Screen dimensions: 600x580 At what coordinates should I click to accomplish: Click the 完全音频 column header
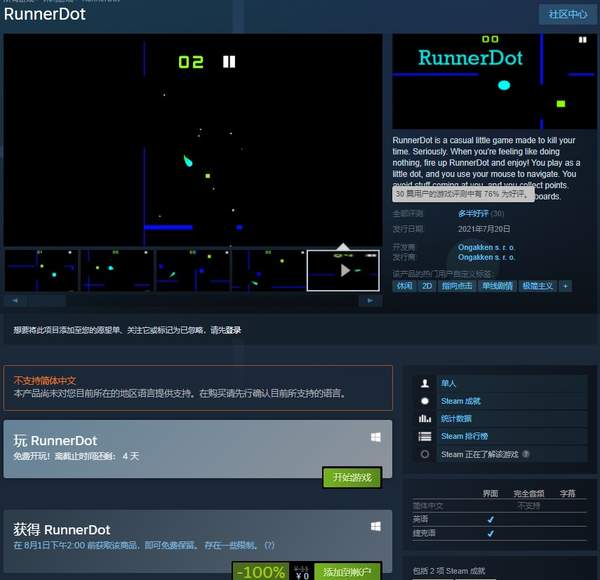tap(528, 494)
